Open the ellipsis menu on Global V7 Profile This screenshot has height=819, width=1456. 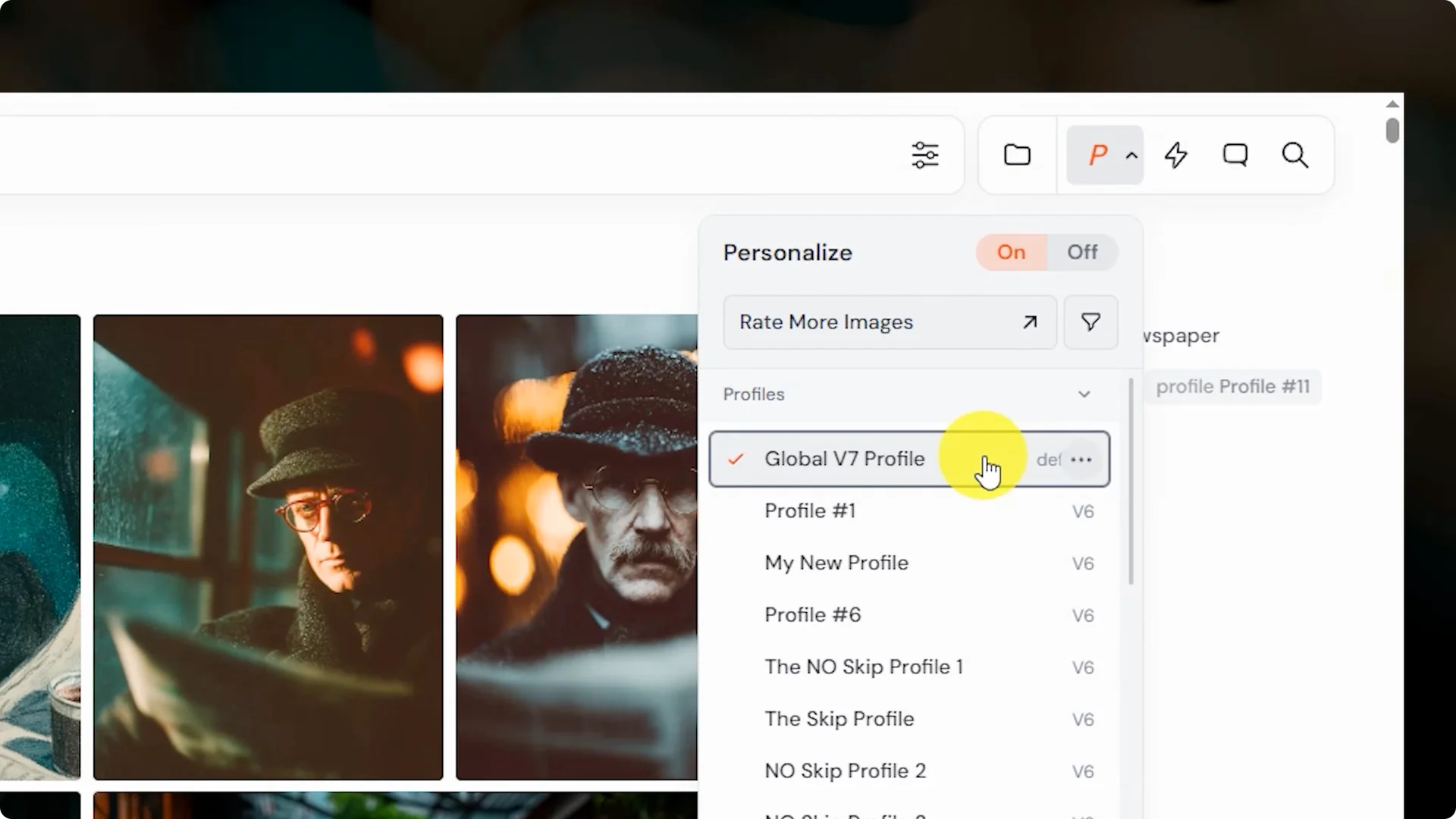click(1081, 459)
